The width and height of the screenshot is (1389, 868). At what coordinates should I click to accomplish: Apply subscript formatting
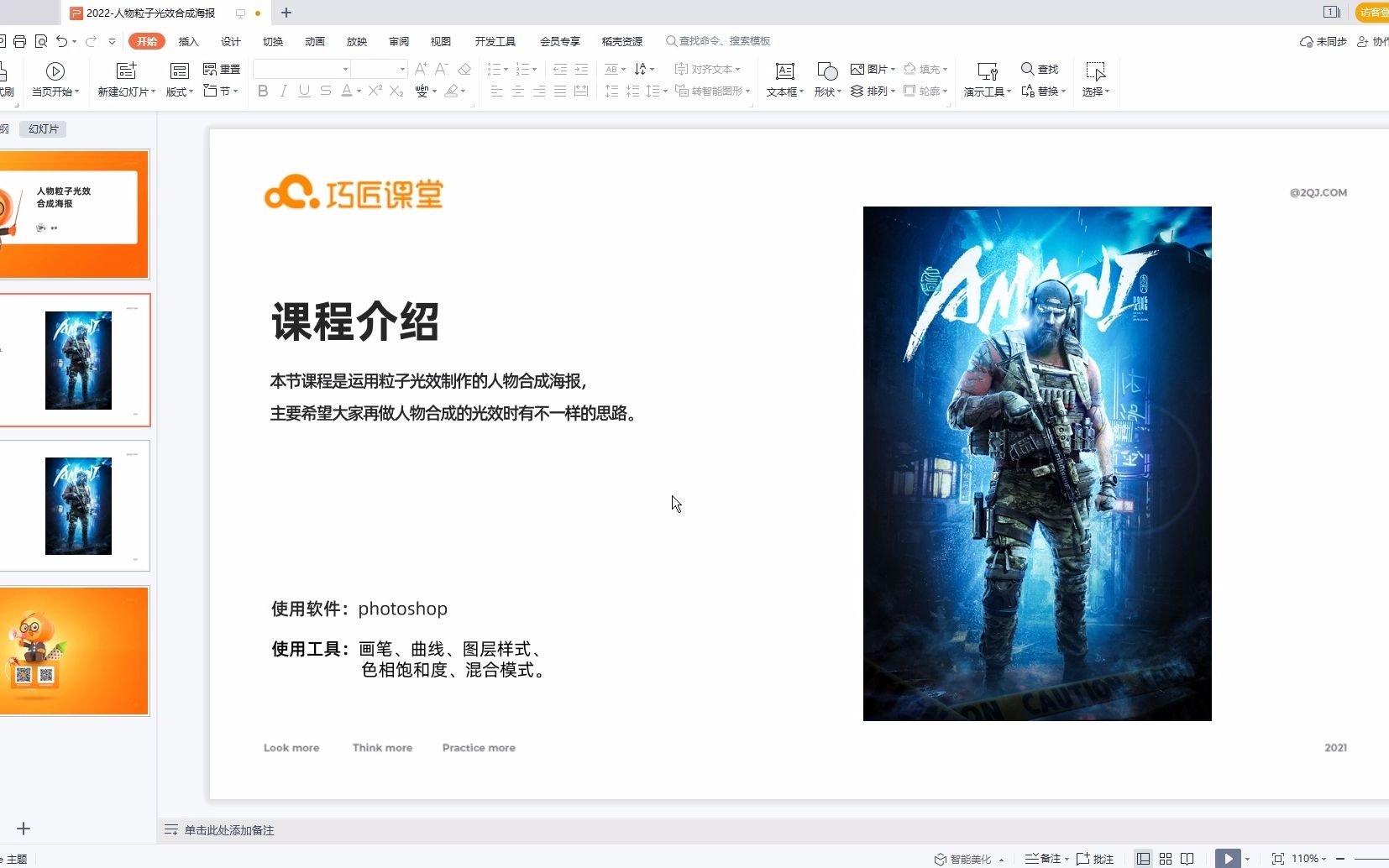(396, 91)
